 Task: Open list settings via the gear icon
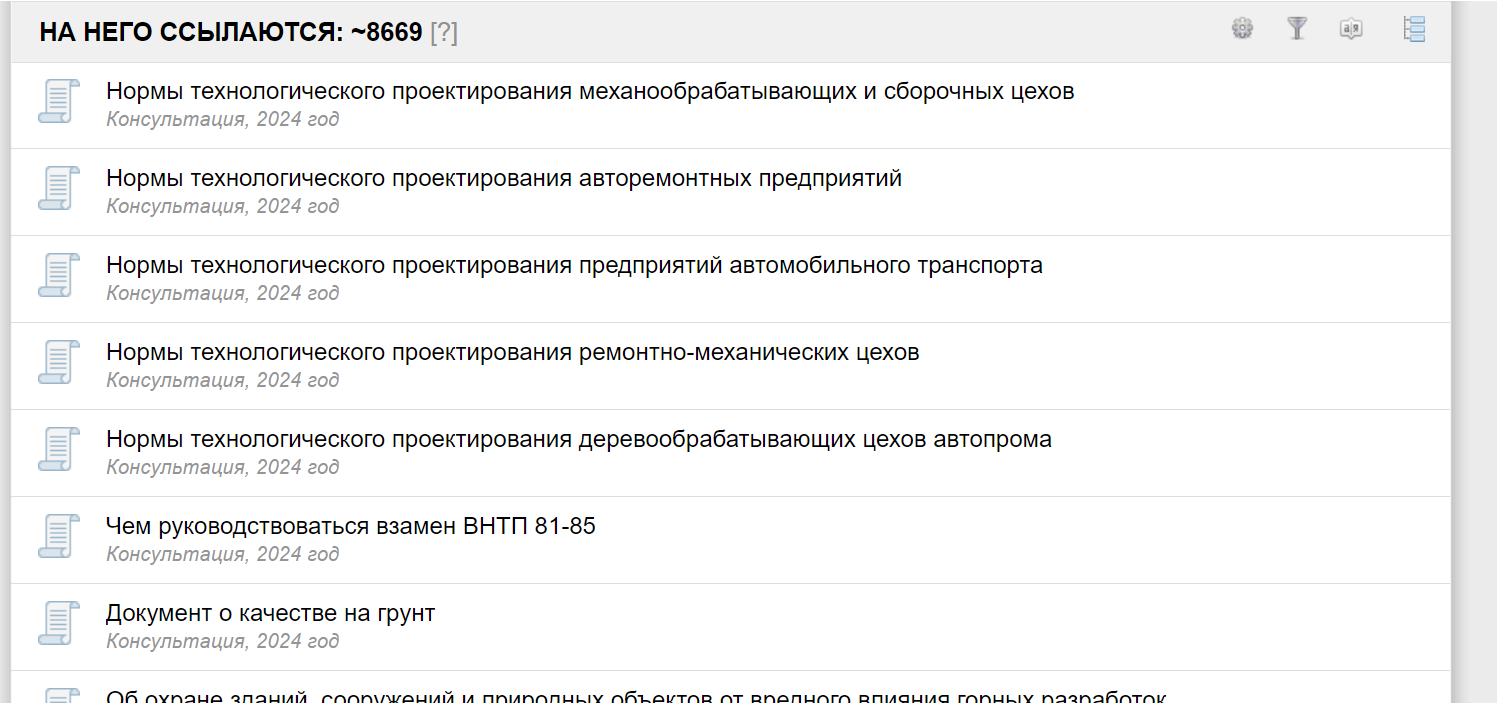(1242, 29)
